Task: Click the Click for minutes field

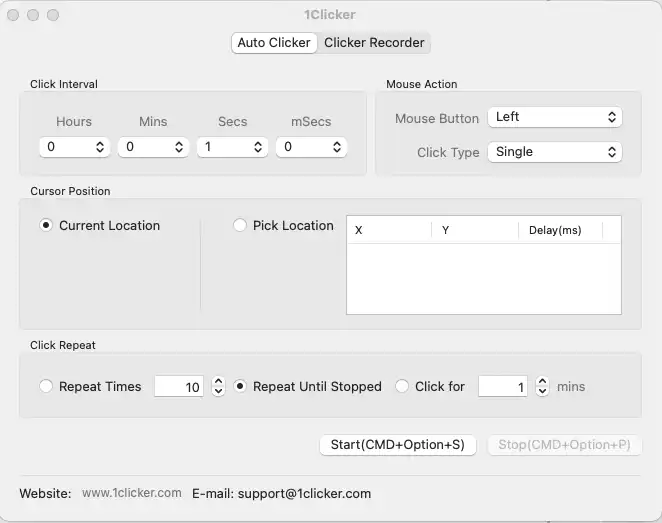Action: pyautogui.click(x=502, y=386)
